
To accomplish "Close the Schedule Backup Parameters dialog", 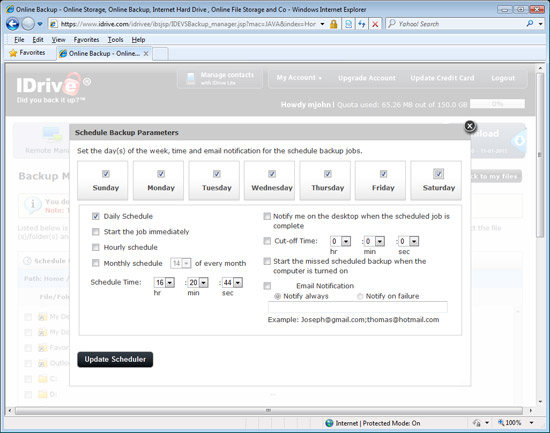I will [470, 126].
